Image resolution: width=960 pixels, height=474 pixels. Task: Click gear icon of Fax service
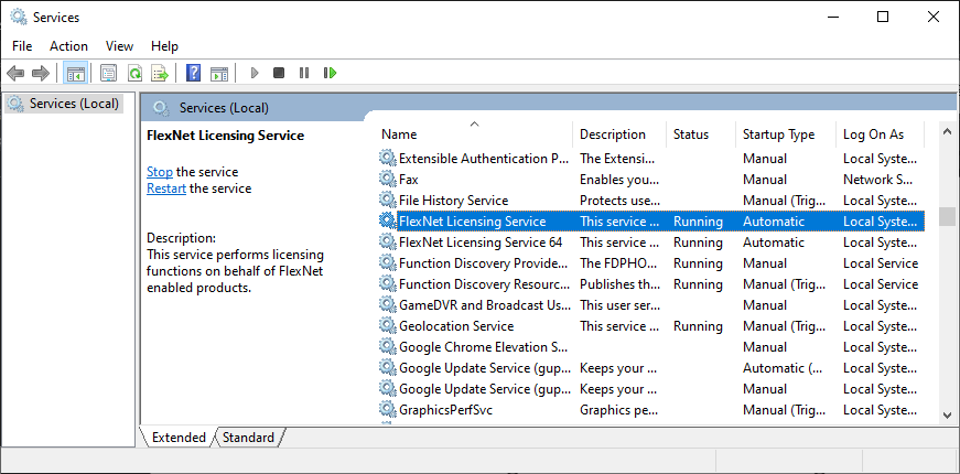pos(387,179)
